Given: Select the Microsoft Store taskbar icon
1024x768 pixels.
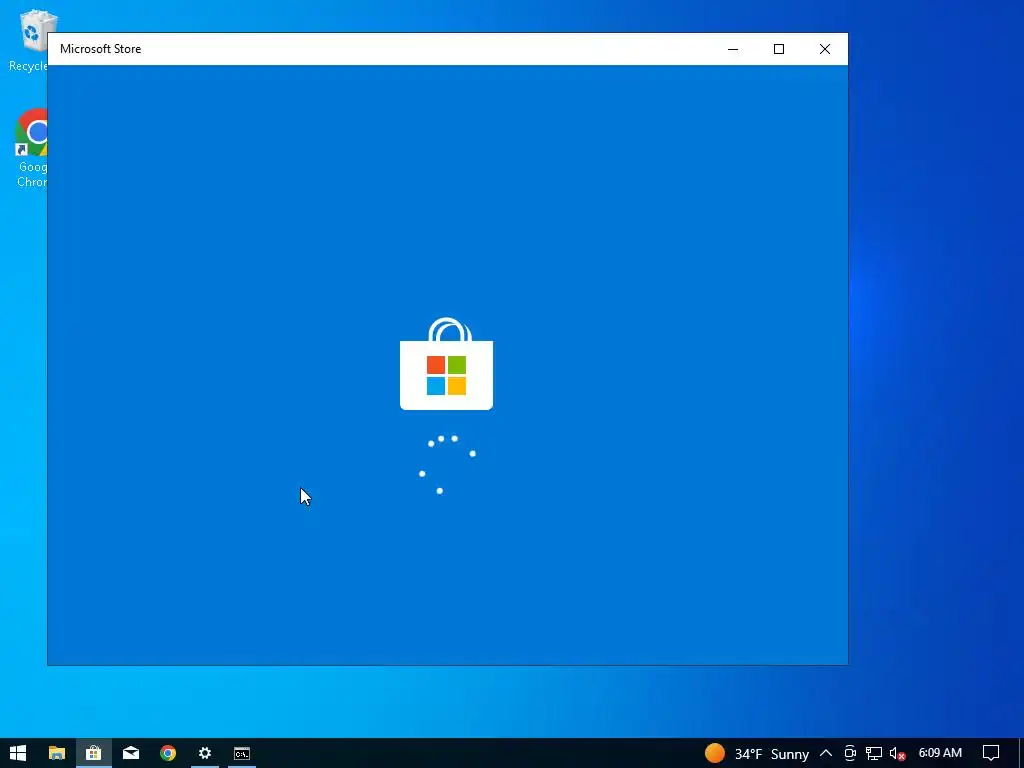Looking at the screenshot, I should 93,753.
